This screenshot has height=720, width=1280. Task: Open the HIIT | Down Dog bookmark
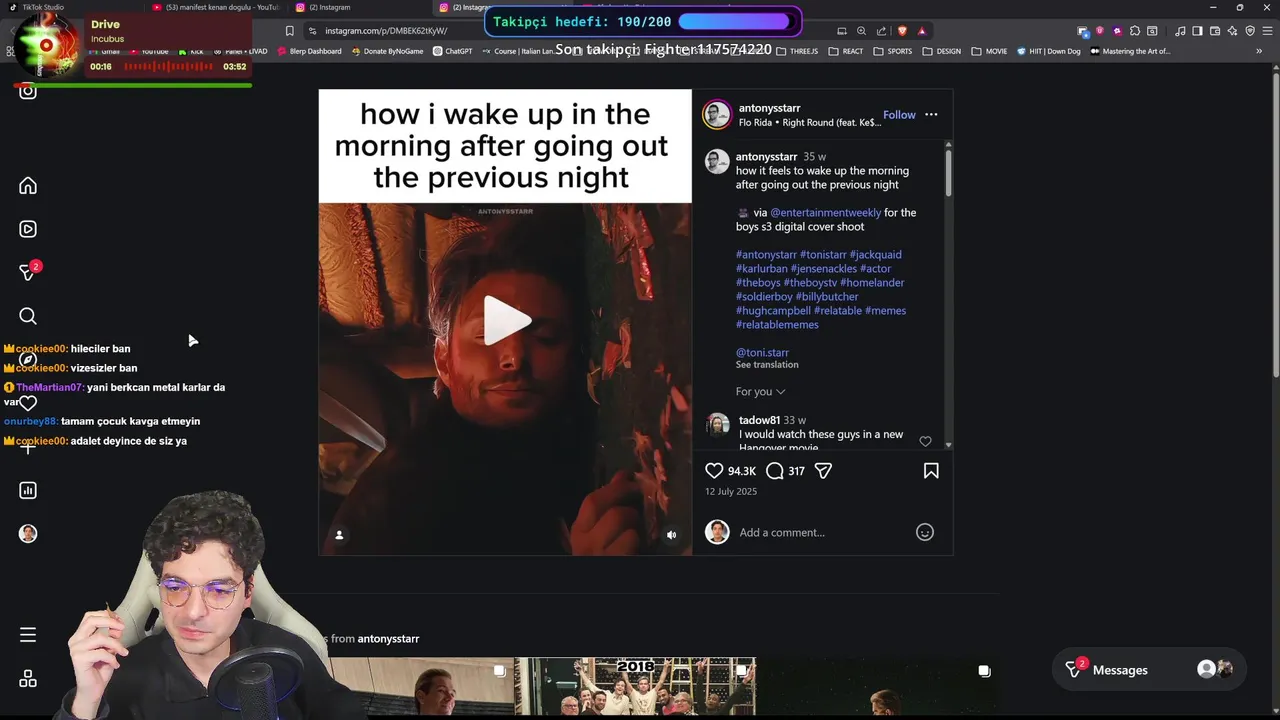1049,51
